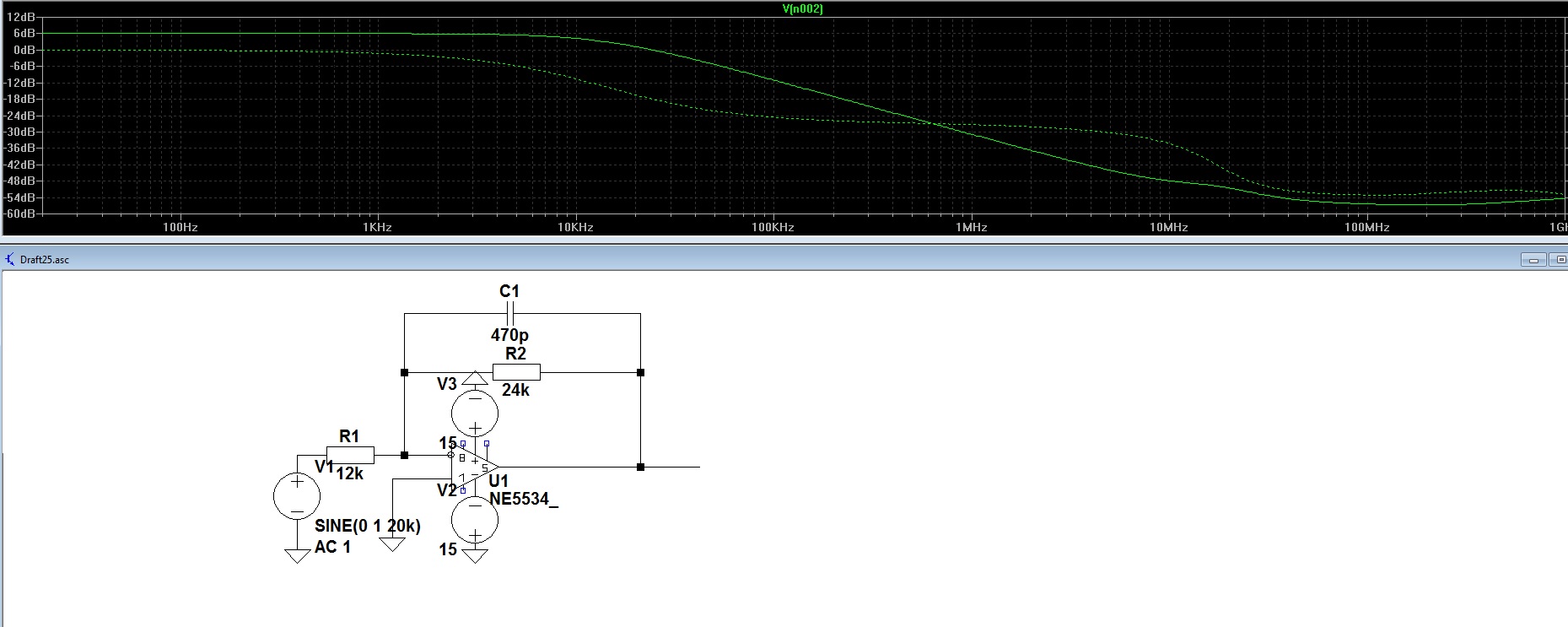The image size is (1568, 627).
Task: Click the 1KHz frequency axis label
Action: point(378,227)
